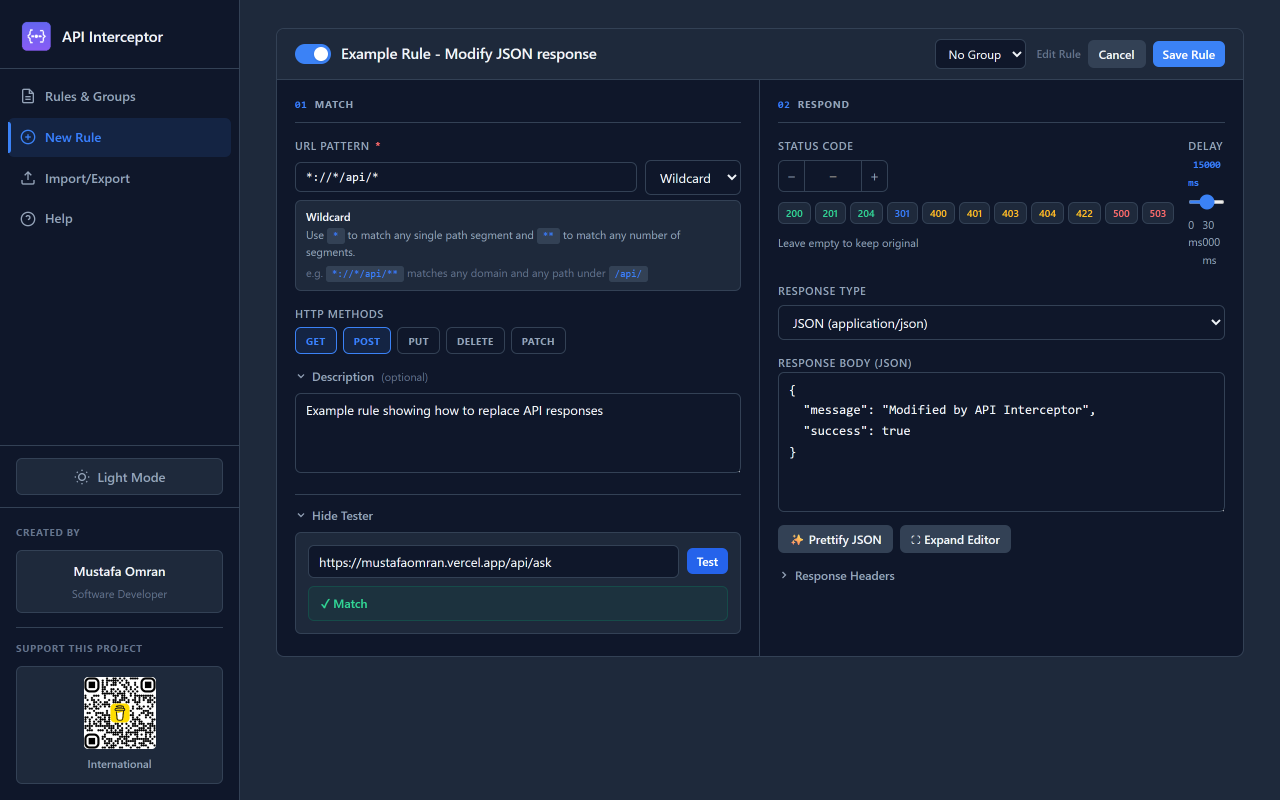Enable the PATCH HTTP method
The height and width of the screenshot is (800, 1280).
pos(538,341)
